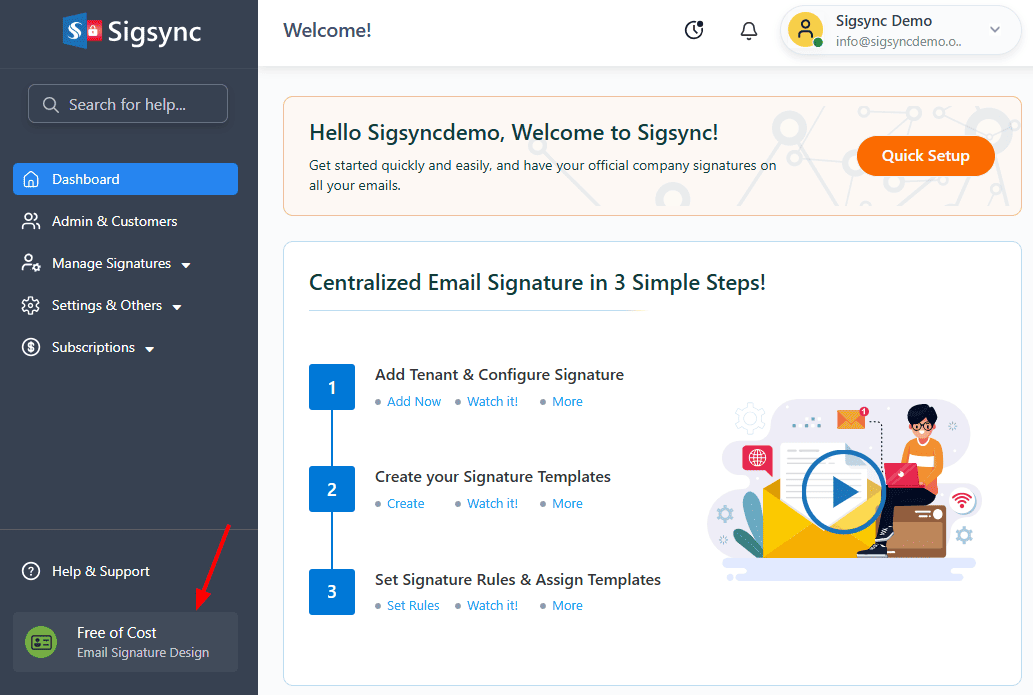Click the step 1 number box
This screenshot has height=695, width=1033.
[x=332, y=387]
